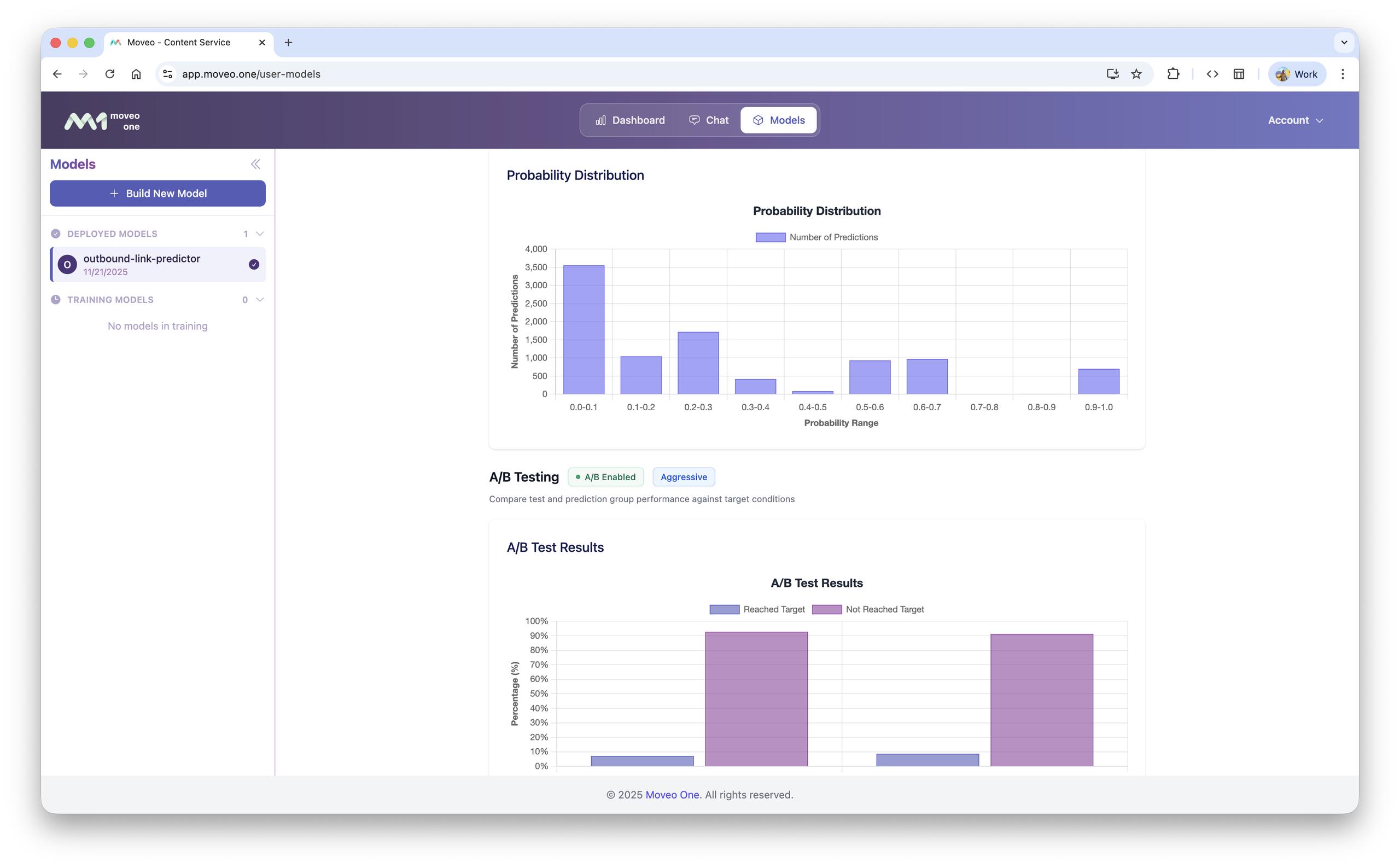Open the Account dropdown menu
This screenshot has width=1400, height=868.
click(x=1295, y=120)
